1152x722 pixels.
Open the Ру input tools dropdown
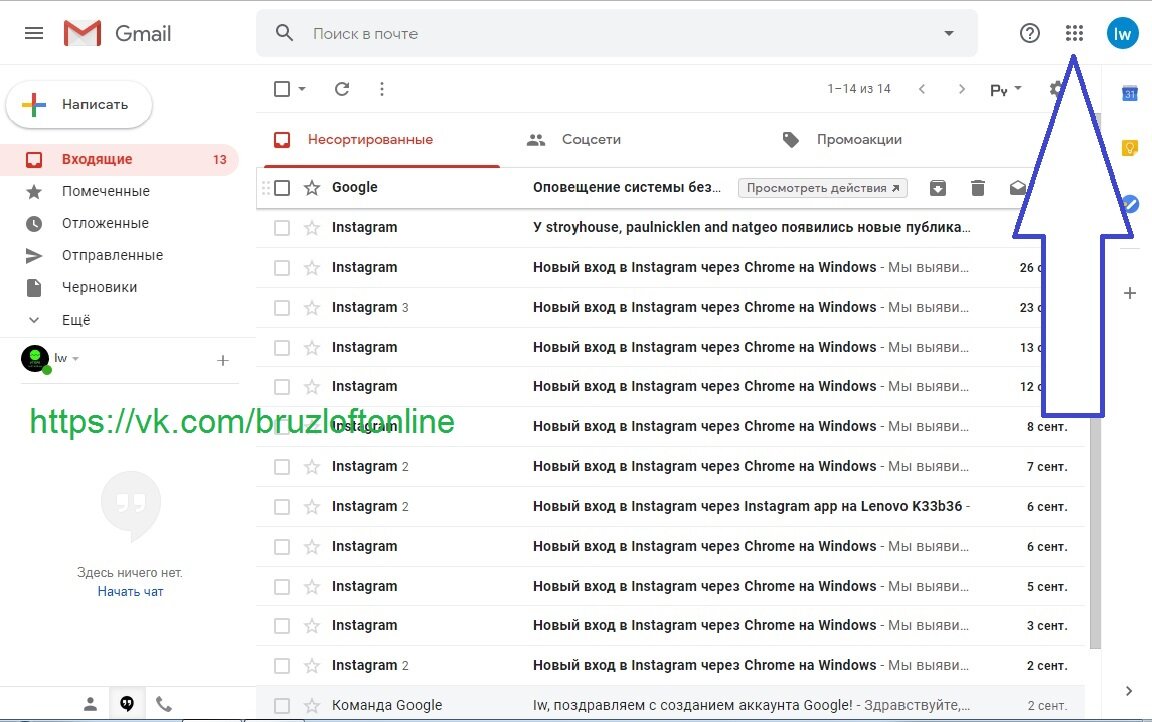[1006, 89]
